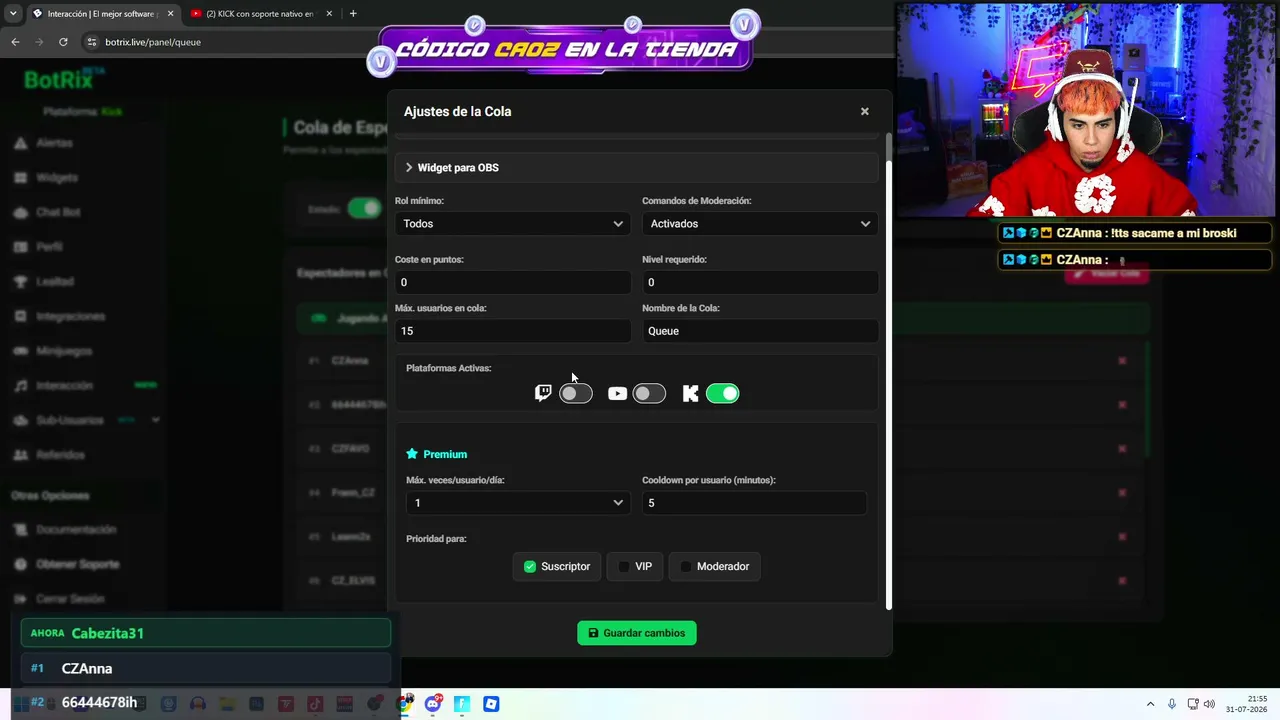Open the Comandos de Moderación dropdown

click(x=760, y=224)
